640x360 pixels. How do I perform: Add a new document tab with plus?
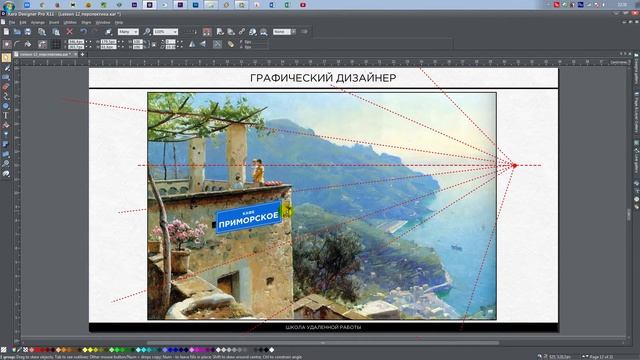pos(82,54)
